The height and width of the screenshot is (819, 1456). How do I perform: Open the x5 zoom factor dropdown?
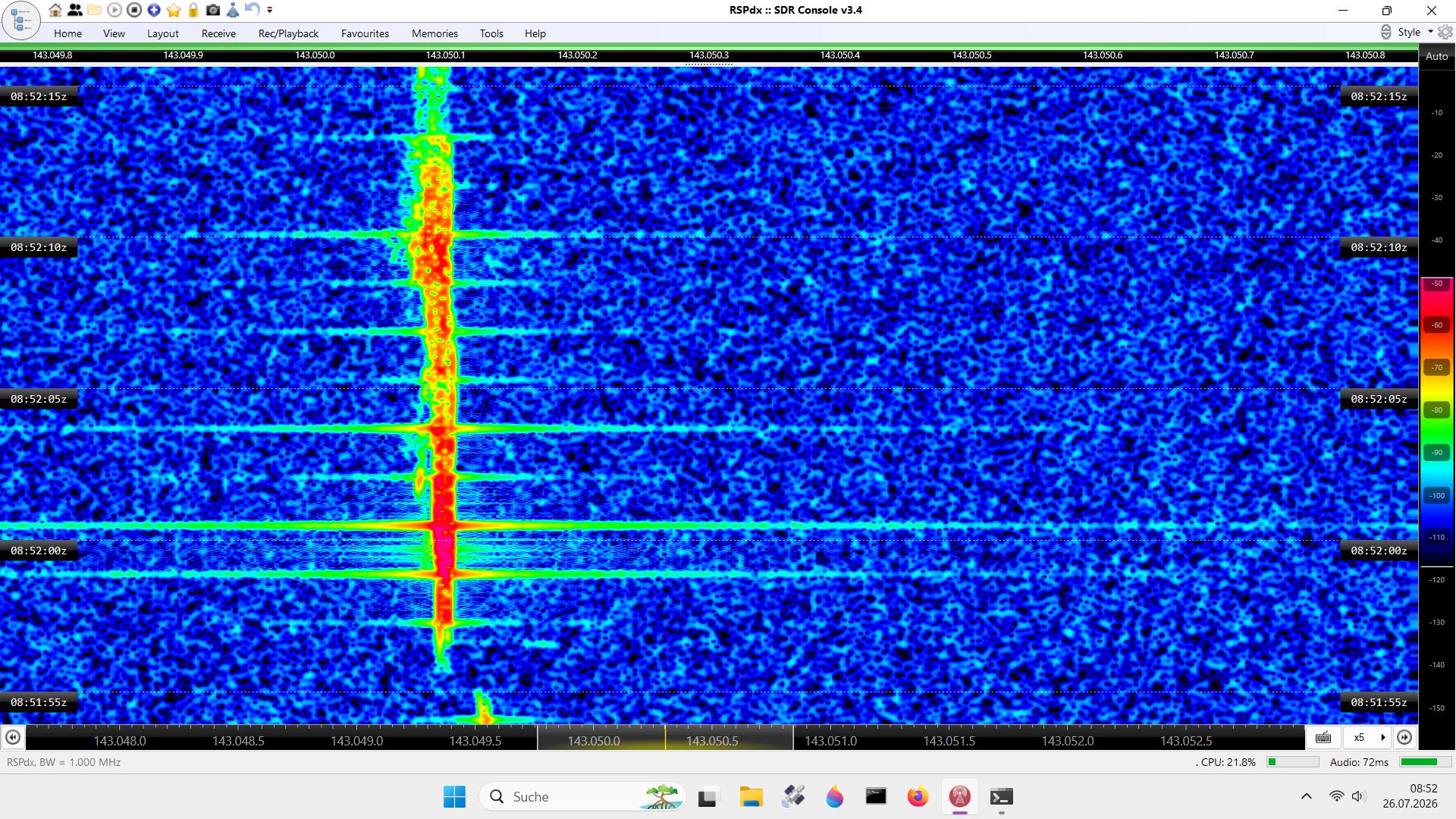(1367, 738)
